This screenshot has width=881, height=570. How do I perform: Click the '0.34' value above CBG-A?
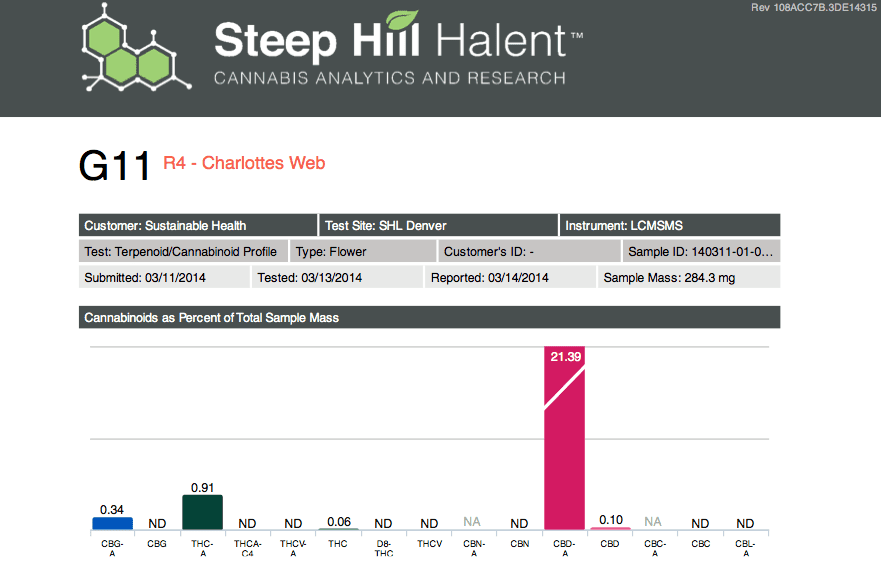click(x=112, y=510)
